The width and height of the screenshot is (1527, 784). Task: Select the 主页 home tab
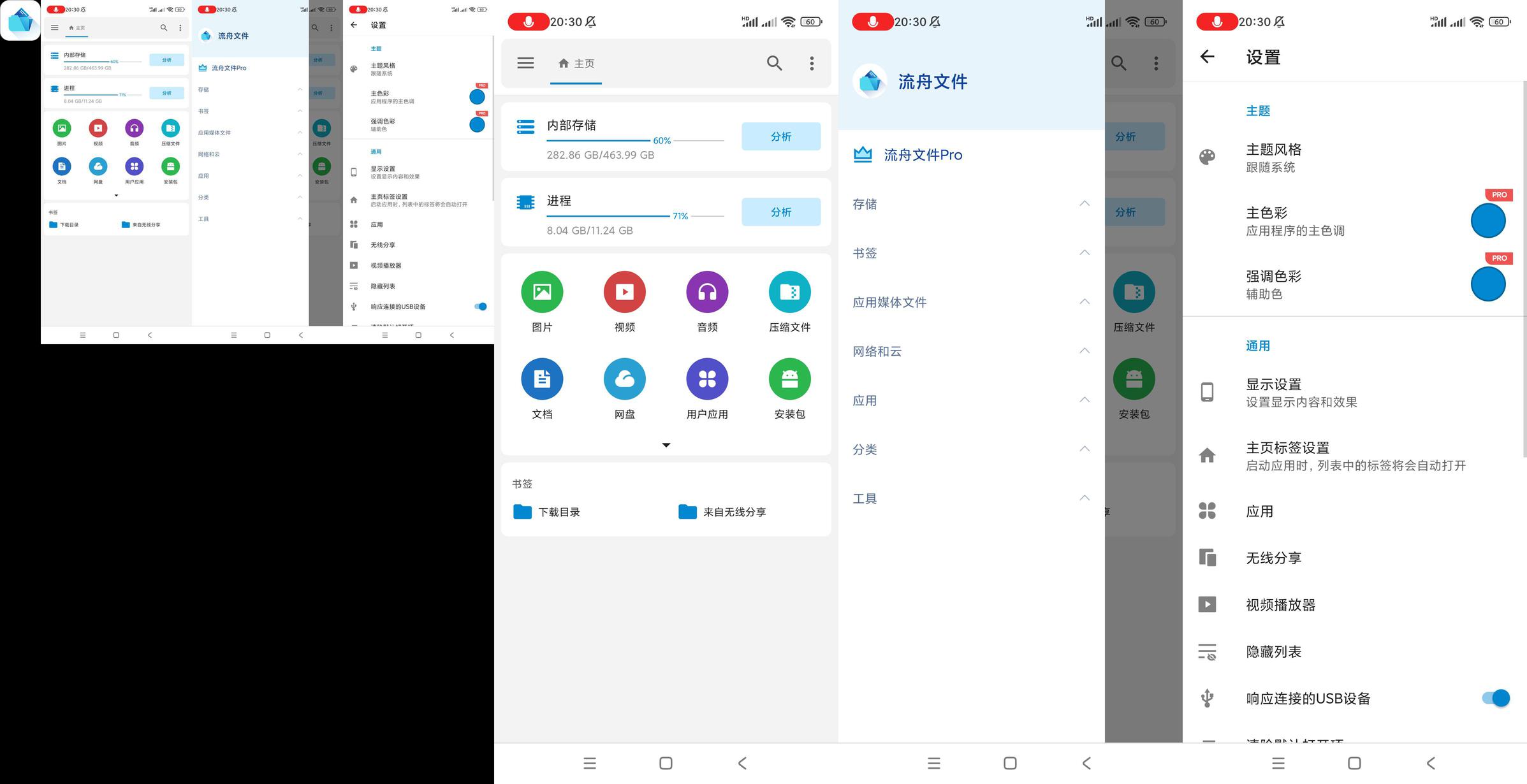(576, 64)
